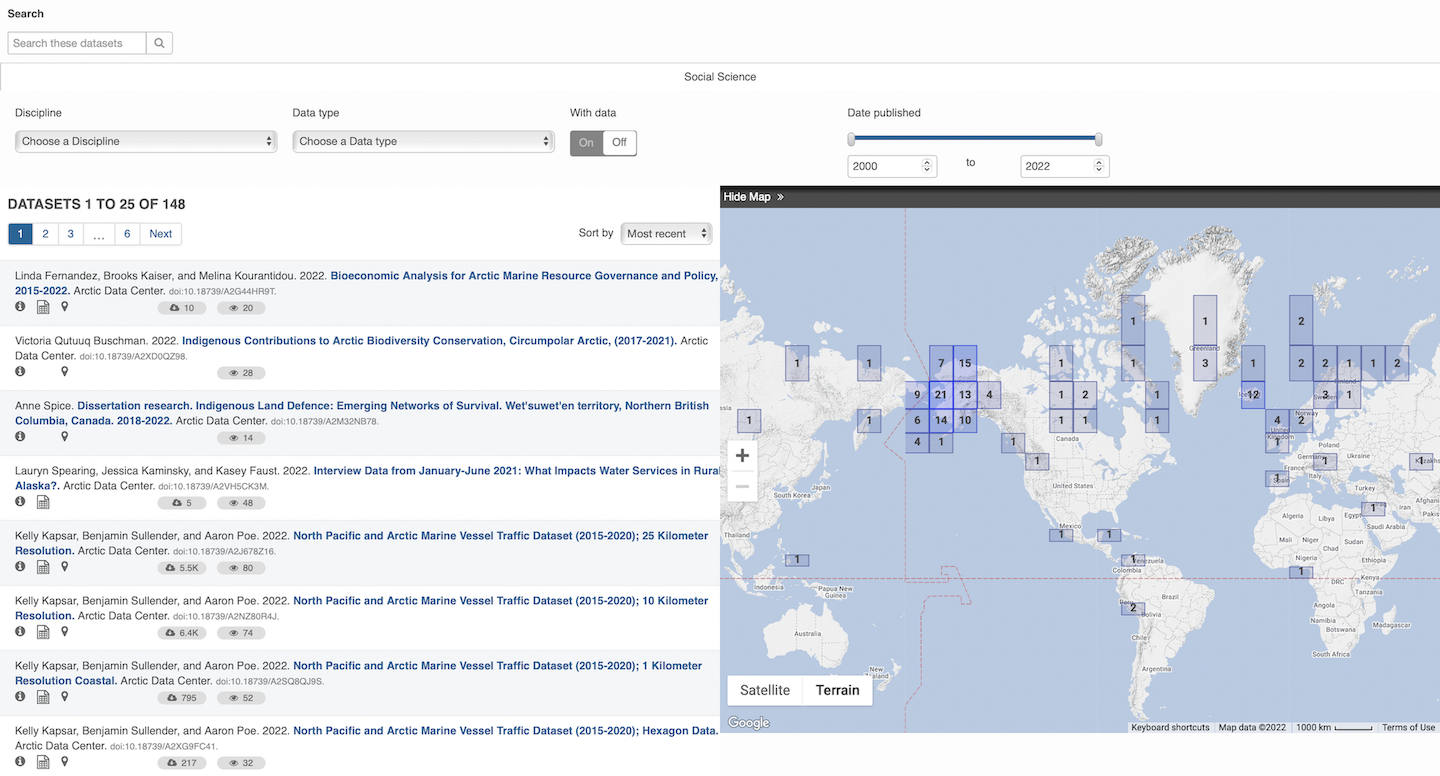Select page 1 of the dataset results
This screenshot has width=1440, height=776.
(x=20, y=233)
